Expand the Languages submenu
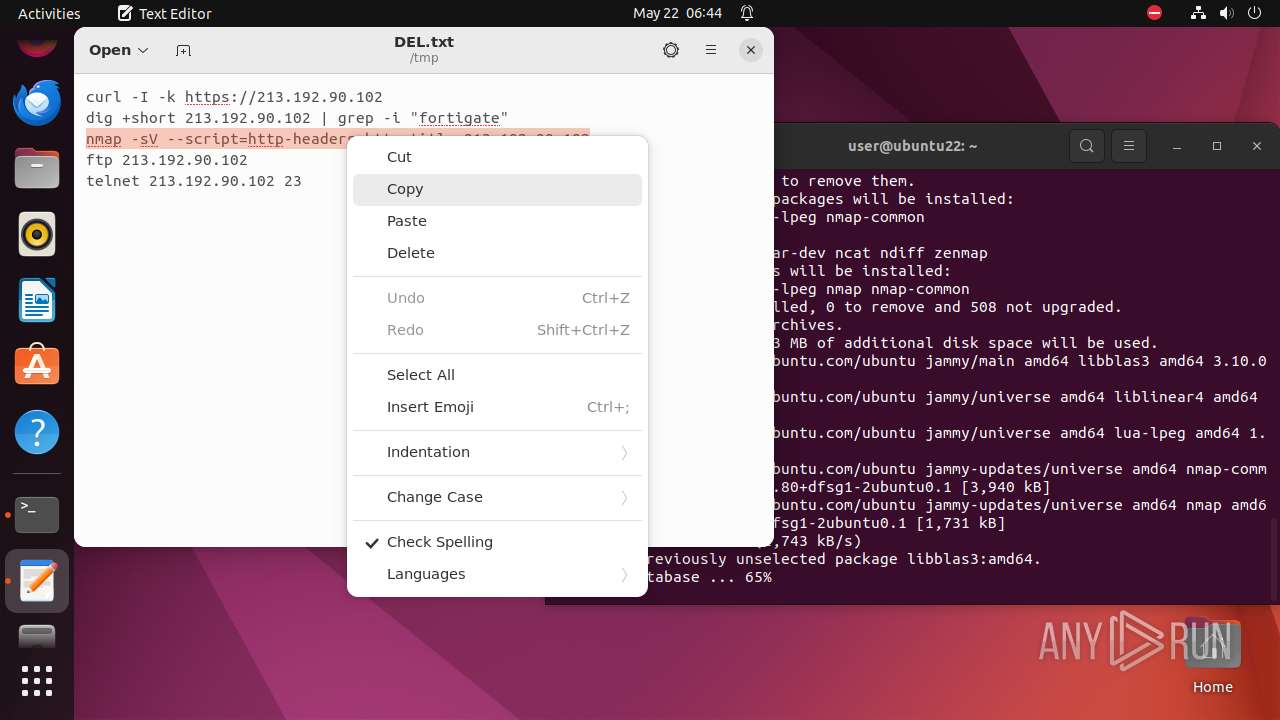 [x=497, y=574]
